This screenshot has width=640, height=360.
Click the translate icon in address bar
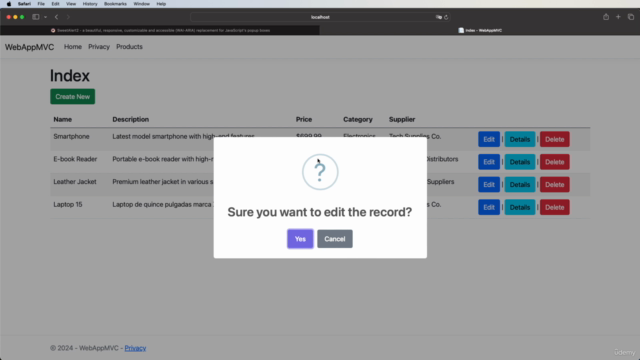tap(439, 17)
